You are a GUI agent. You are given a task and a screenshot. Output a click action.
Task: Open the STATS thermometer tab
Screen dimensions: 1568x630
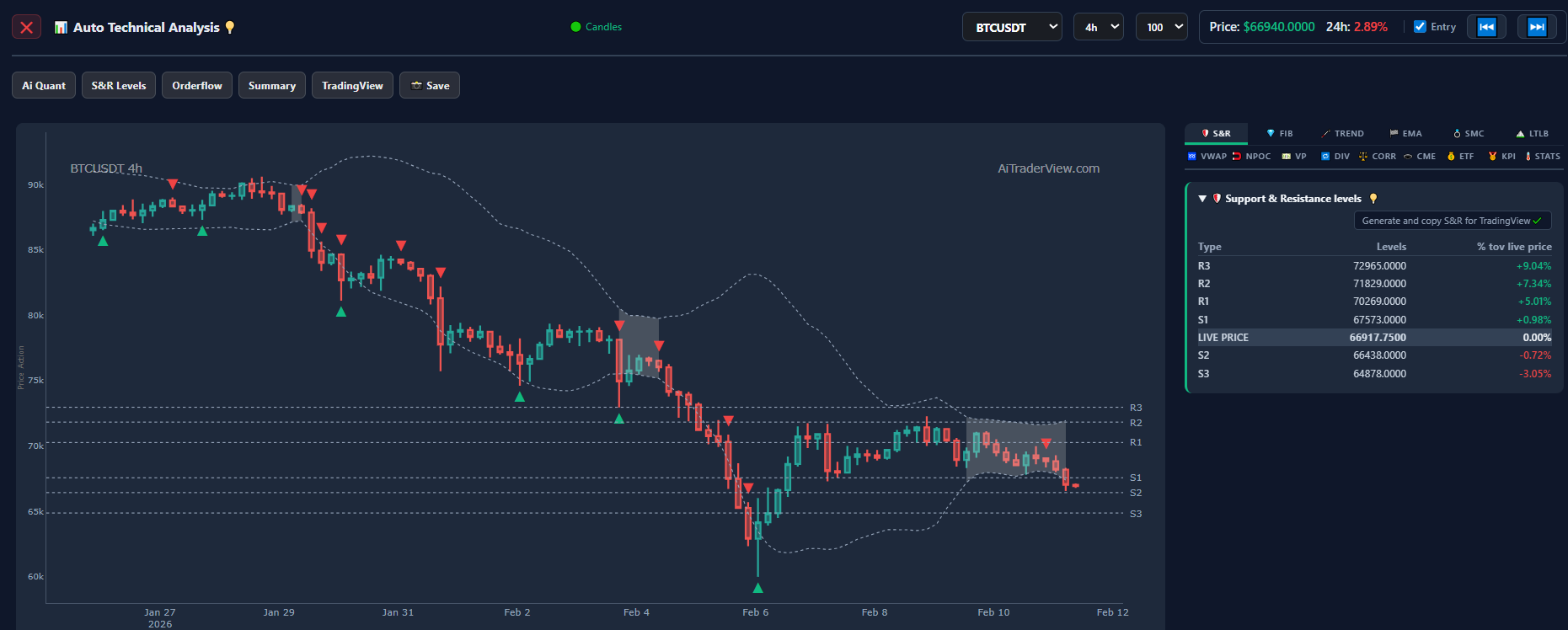point(1542,157)
